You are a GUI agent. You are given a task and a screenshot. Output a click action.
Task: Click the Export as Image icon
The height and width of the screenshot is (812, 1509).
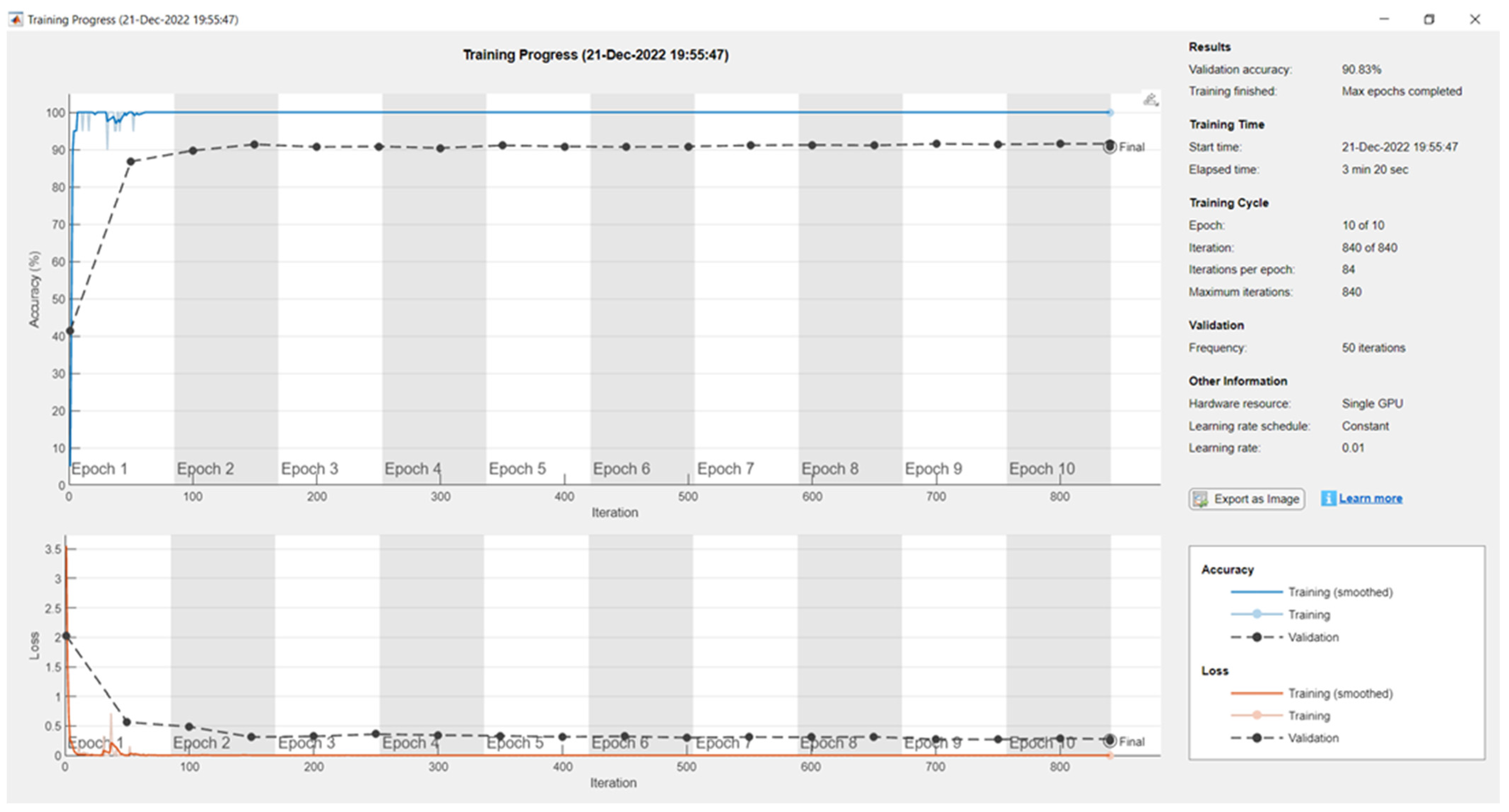point(1200,499)
